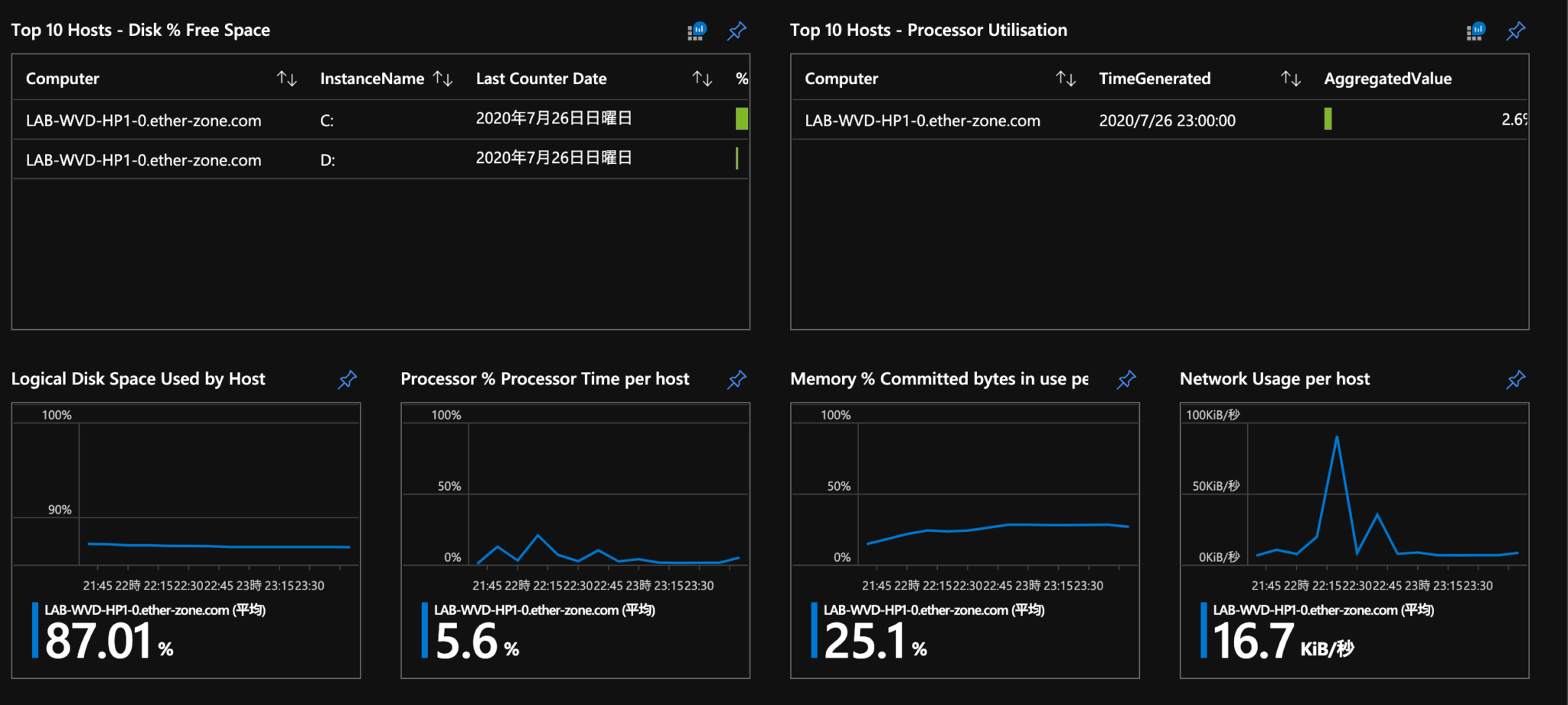
Task: Pin the Disk % Free Space table
Action: [x=737, y=31]
